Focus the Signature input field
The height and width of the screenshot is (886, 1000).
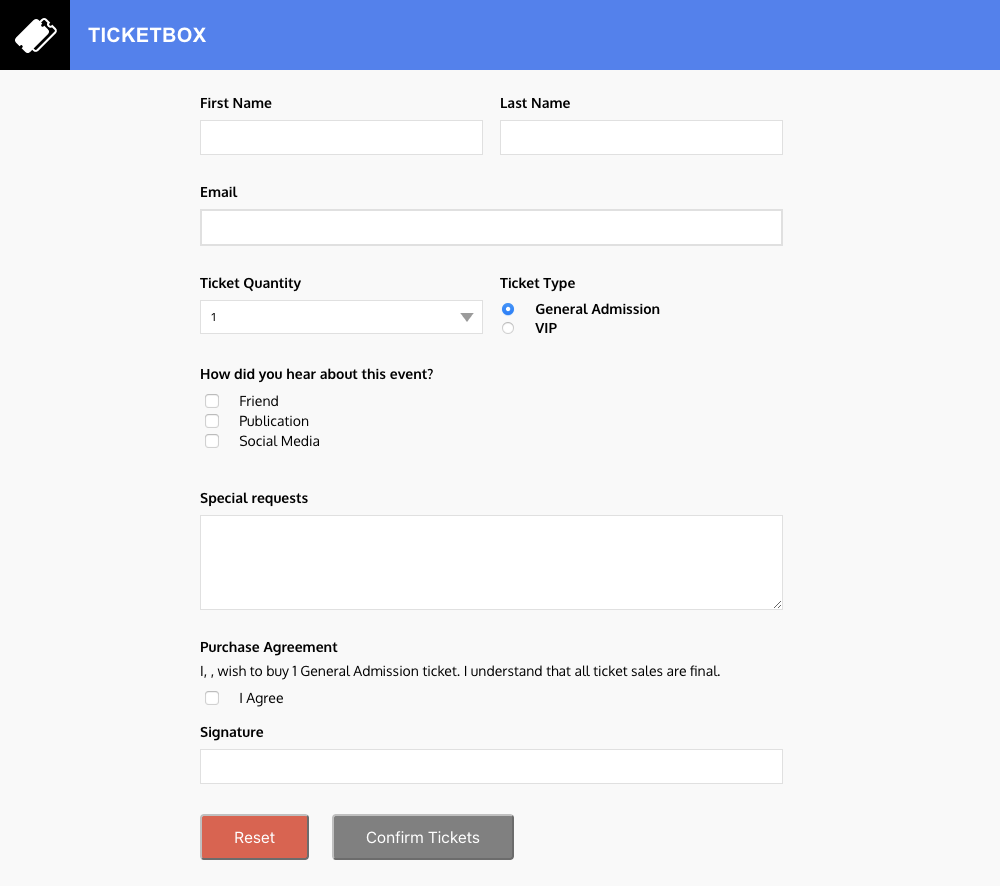pos(491,767)
